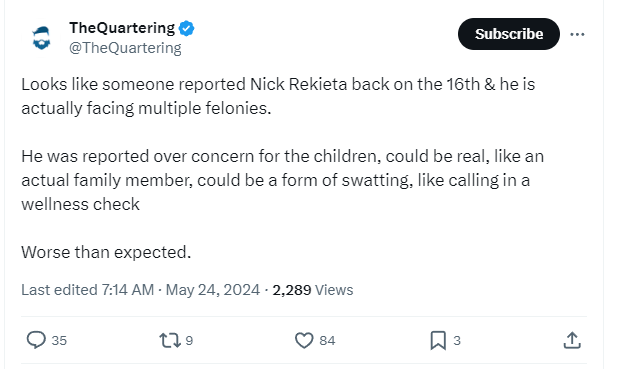The image size is (631, 369).
Task: Subscribe to TheQuartering with the Subscribe button
Action: (509, 34)
